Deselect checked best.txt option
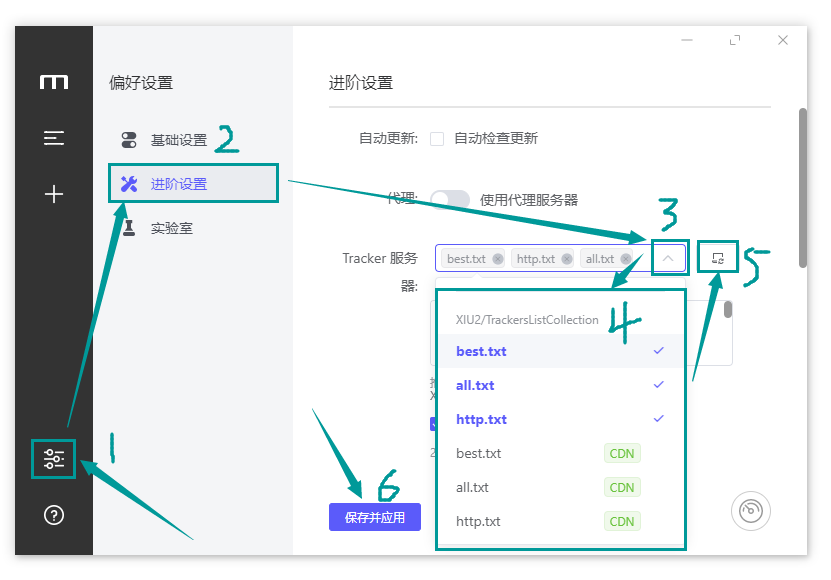 [560, 351]
